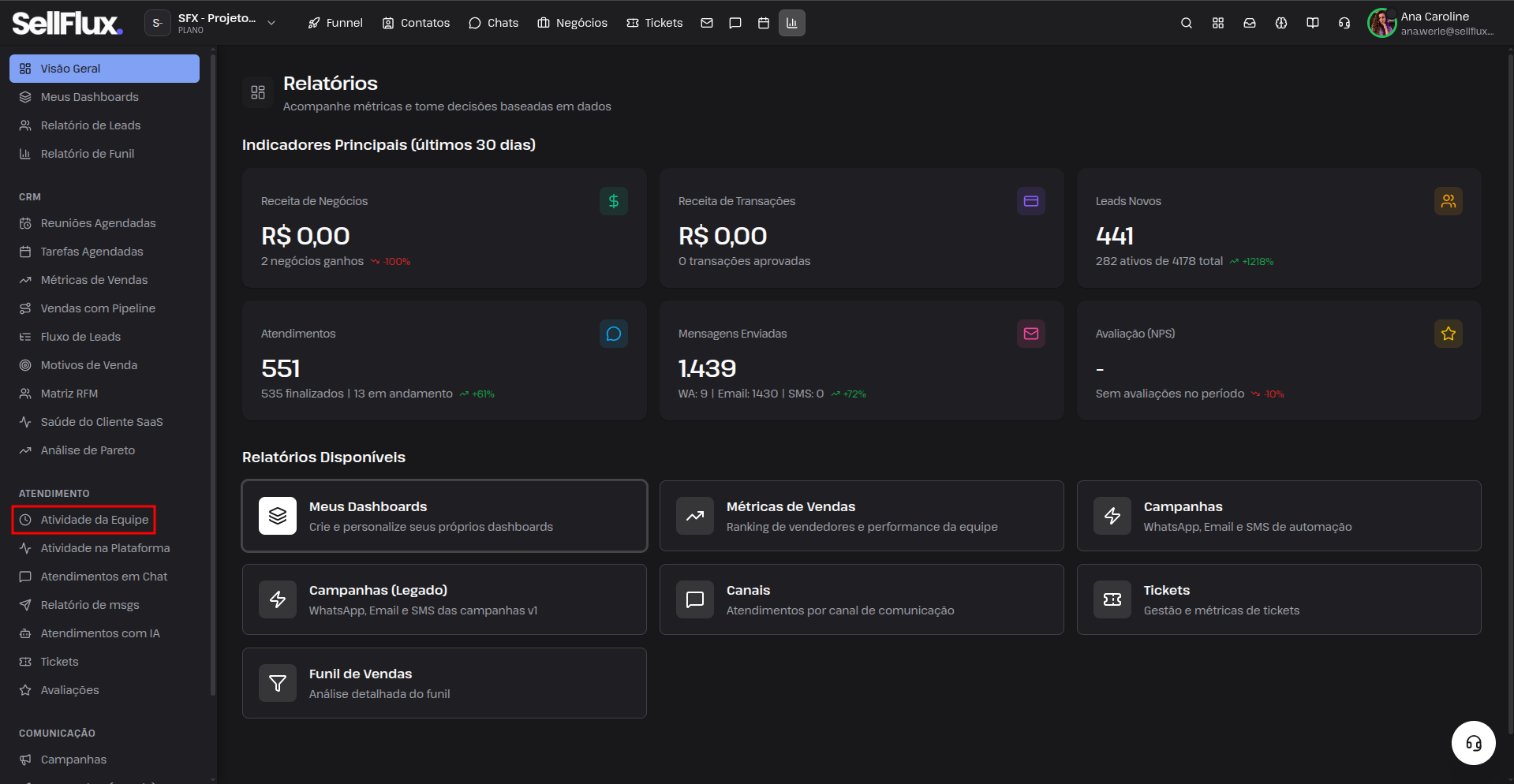Open Meus Dashboards in the sidebar
The image size is (1514, 784).
[x=104, y=97]
